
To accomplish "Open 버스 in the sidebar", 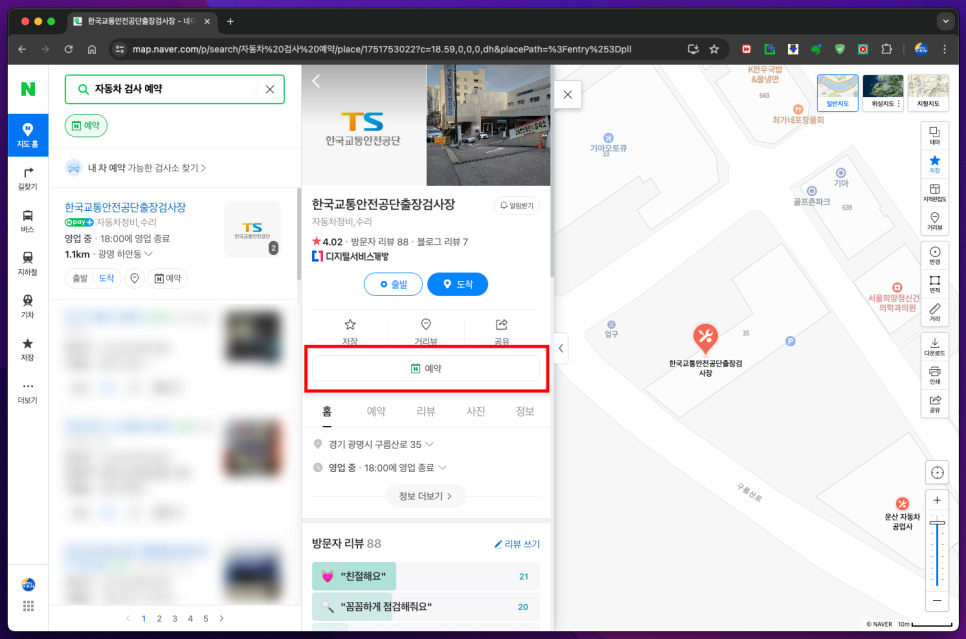I will click(28, 221).
